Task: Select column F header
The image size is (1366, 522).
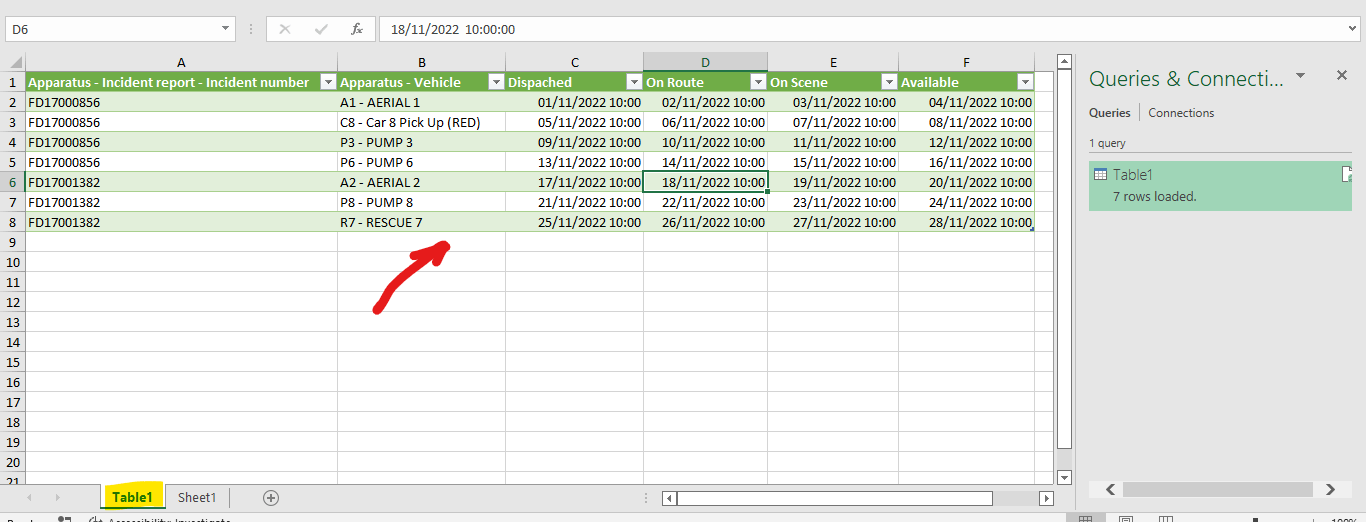Action: [966, 62]
